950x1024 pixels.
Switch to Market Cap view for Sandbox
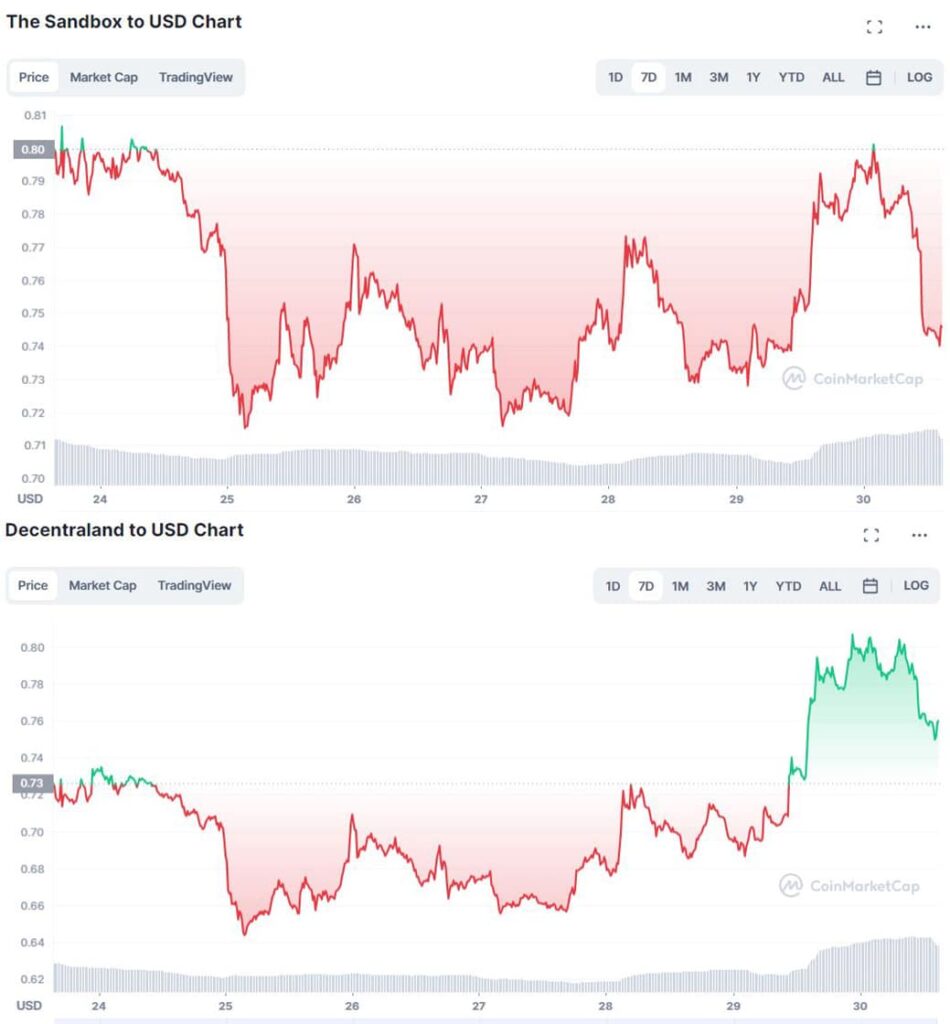tap(104, 77)
